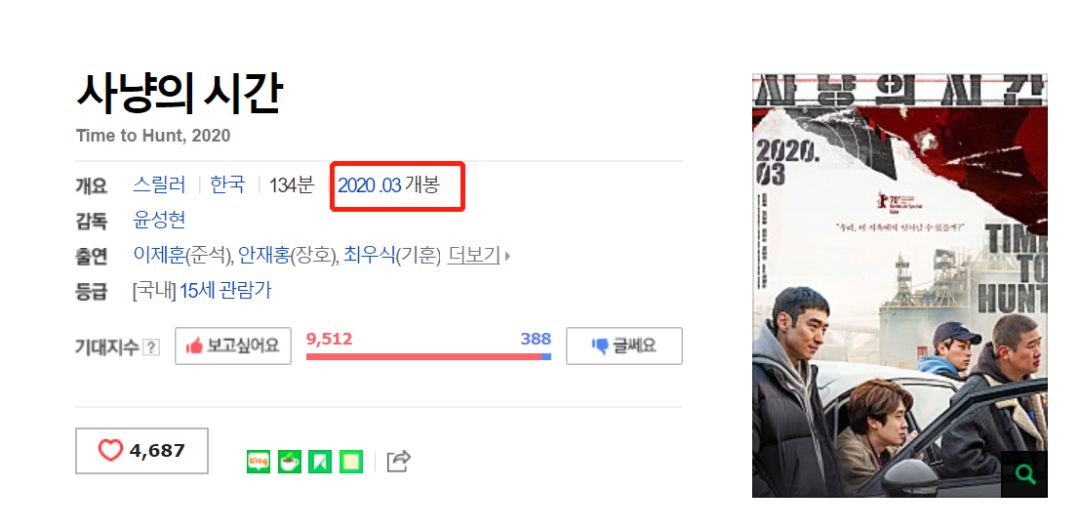Open the external share arrow icon

tap(398, 461)
